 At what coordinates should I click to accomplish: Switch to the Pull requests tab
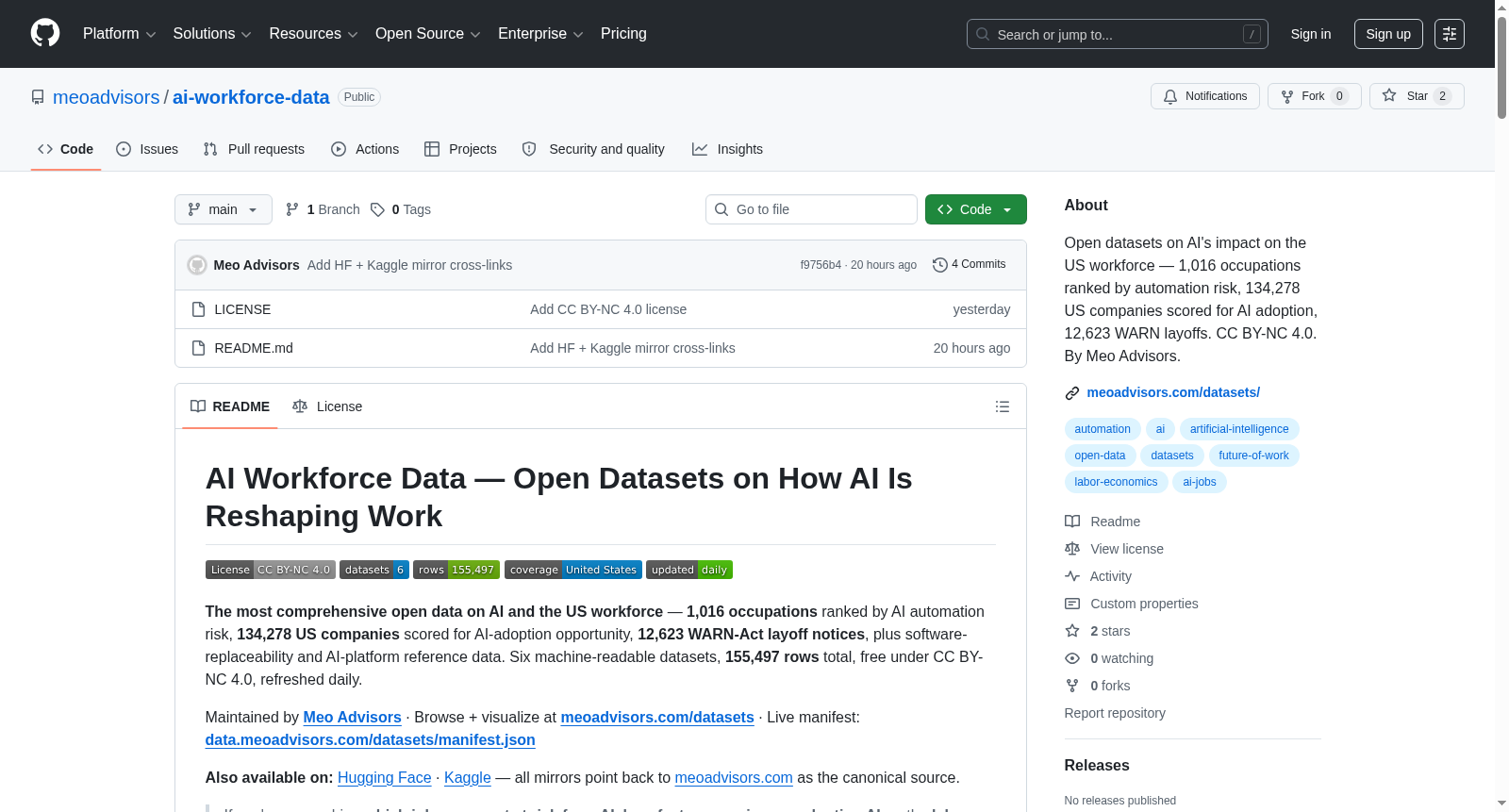254,149
